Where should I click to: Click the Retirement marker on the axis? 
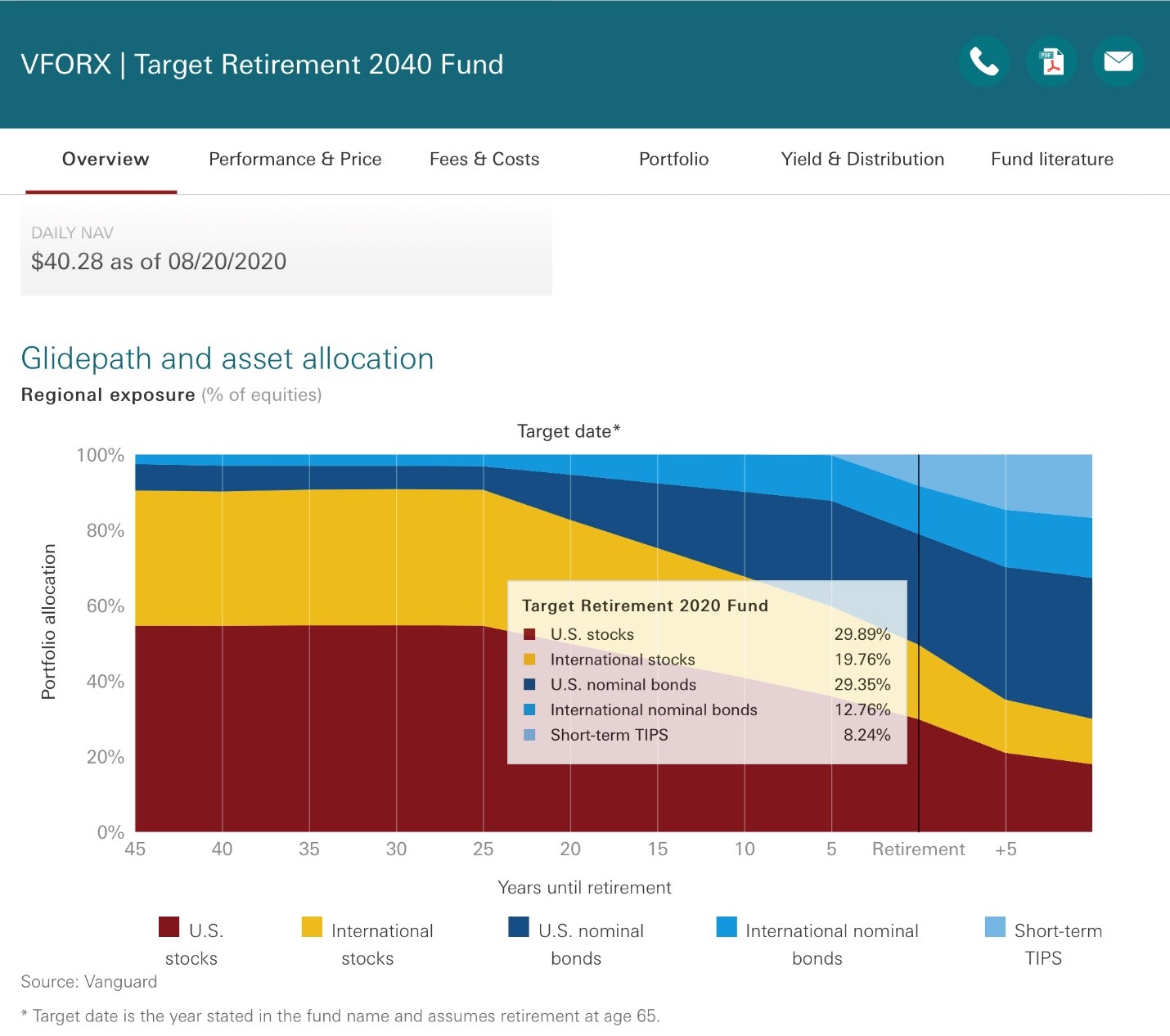918,849
